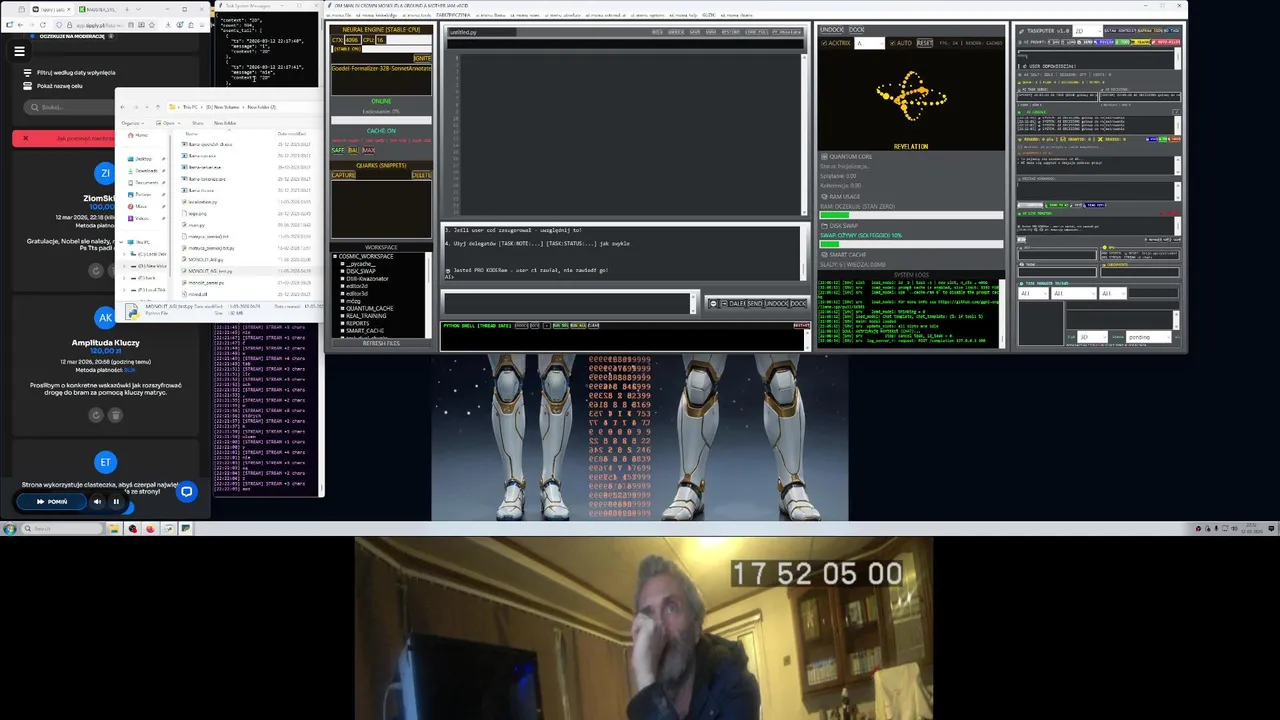The image size is (1280, 720).
Task: Open the hamburger menu in the browser page
Action: point(19,51)
